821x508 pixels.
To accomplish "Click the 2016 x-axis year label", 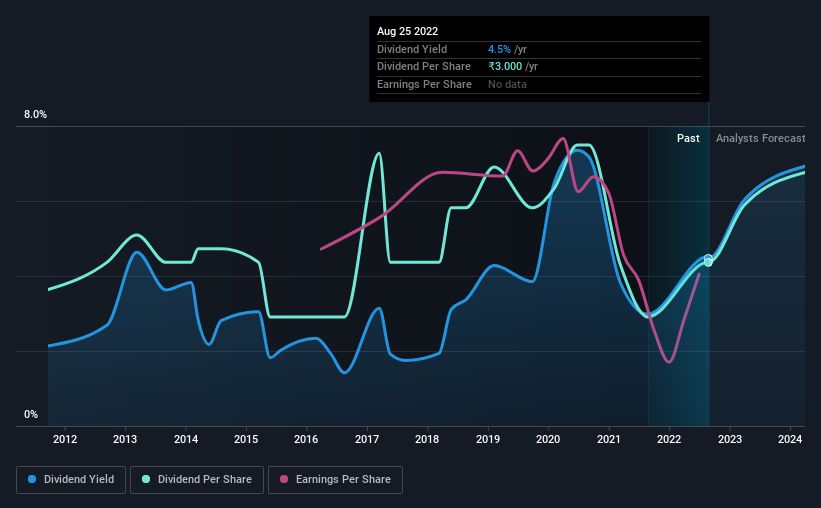I will (x=306, y=439).
